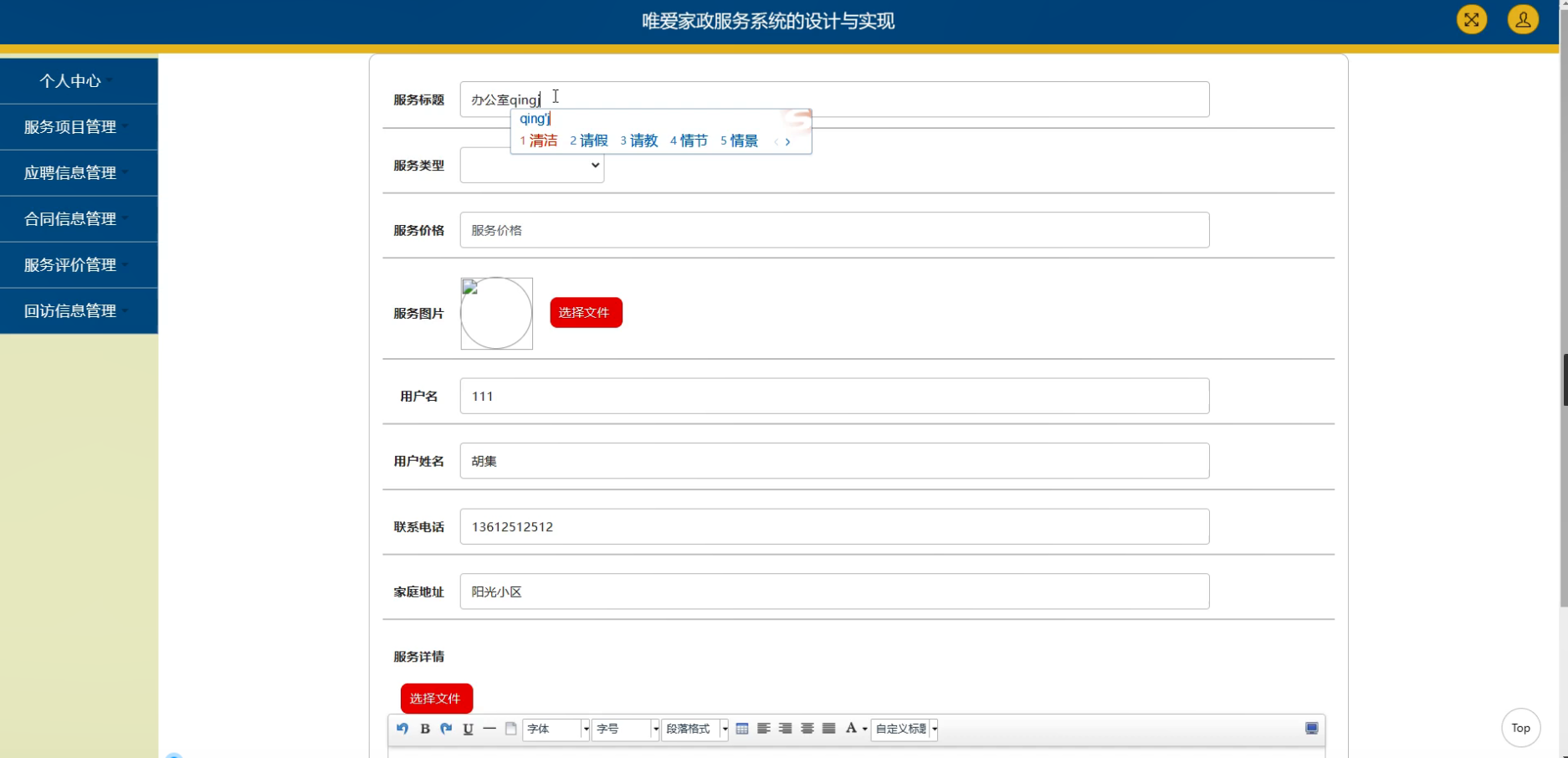Toggle bold formatting in the editor

pos(425,729)
